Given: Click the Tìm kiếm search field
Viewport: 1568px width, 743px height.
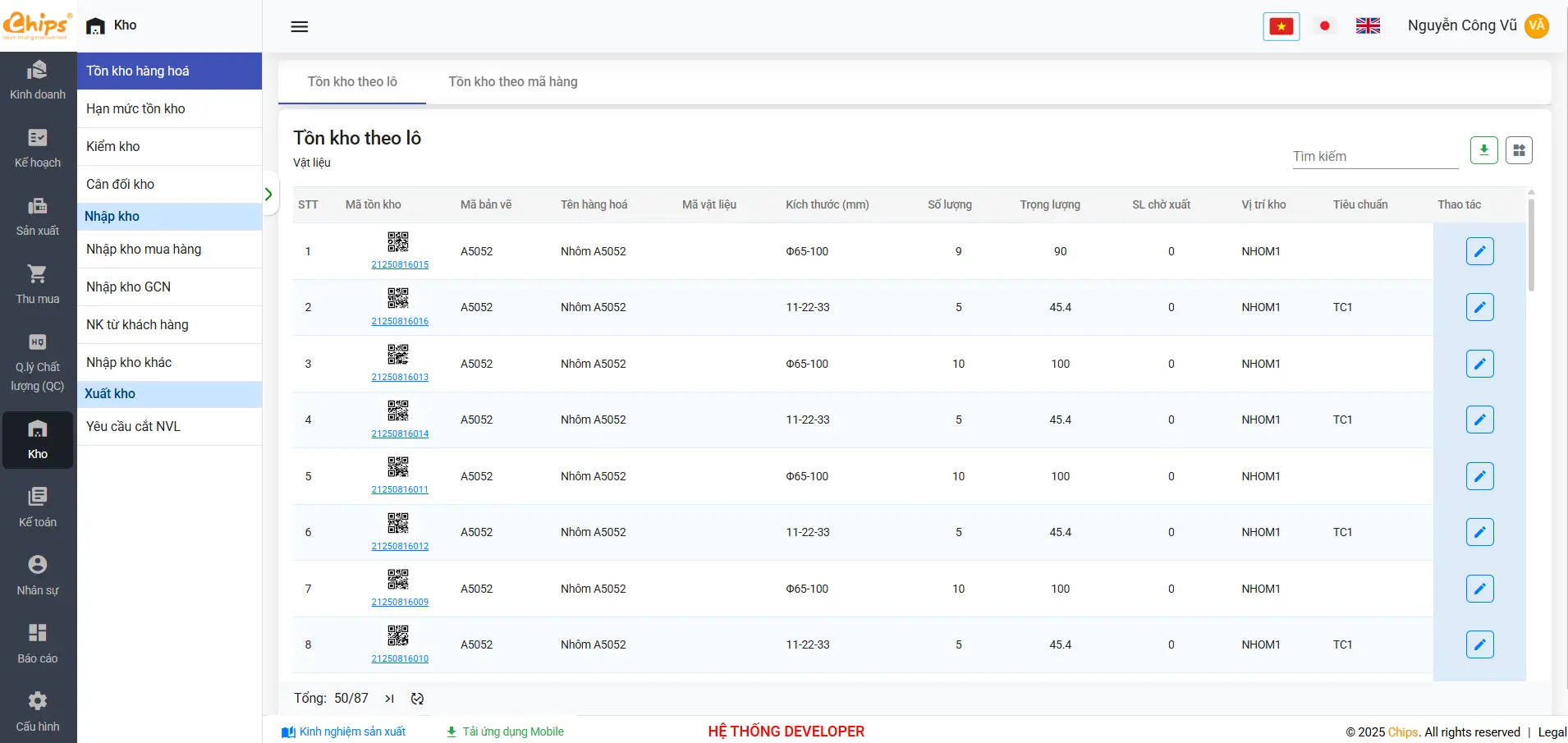Looking at the screenshot, I should click(1375, 156).
